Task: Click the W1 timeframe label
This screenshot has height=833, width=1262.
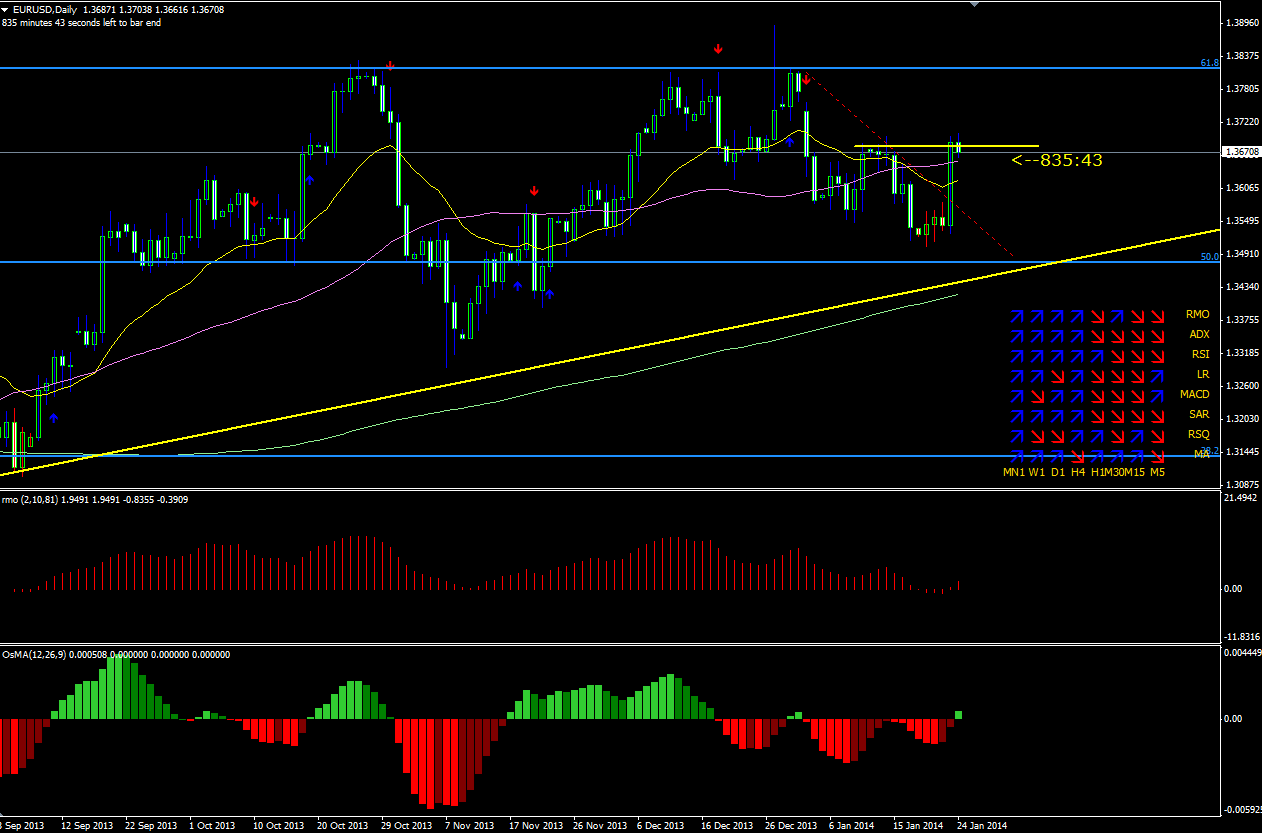Action: coord(1037,472)
